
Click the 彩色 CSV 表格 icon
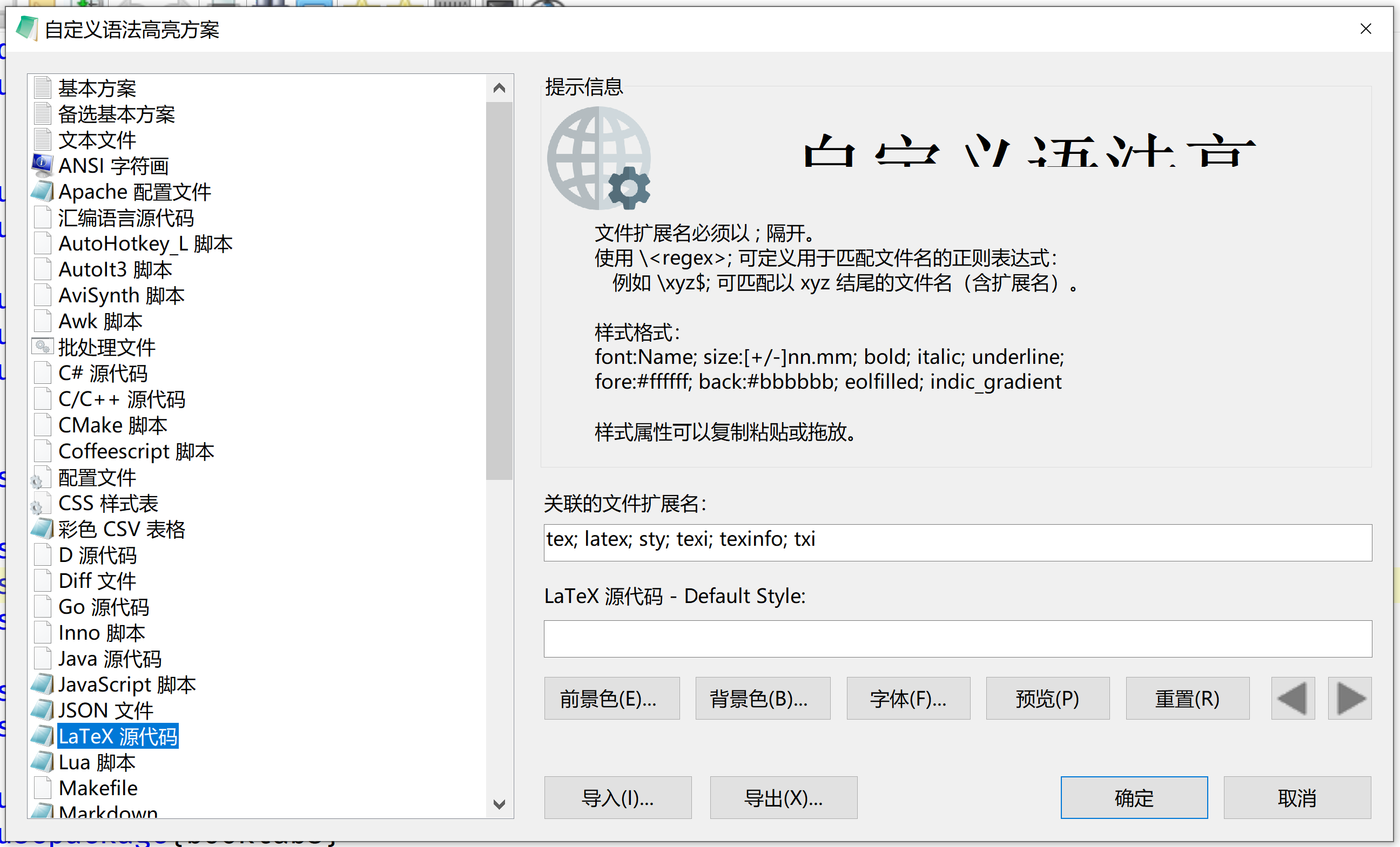click(x=42, y=529)
